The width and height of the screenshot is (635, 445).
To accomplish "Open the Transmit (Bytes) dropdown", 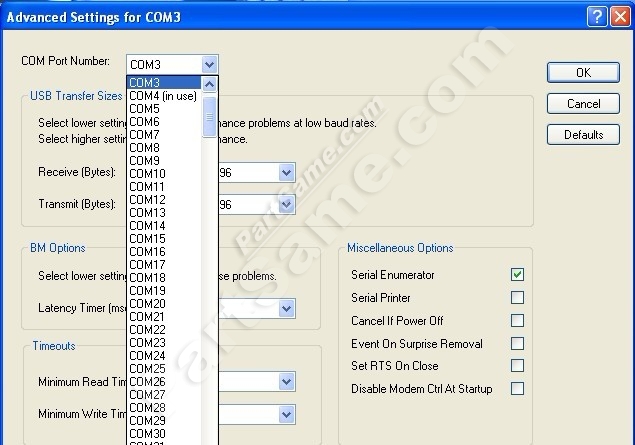I will coord(286,204).
